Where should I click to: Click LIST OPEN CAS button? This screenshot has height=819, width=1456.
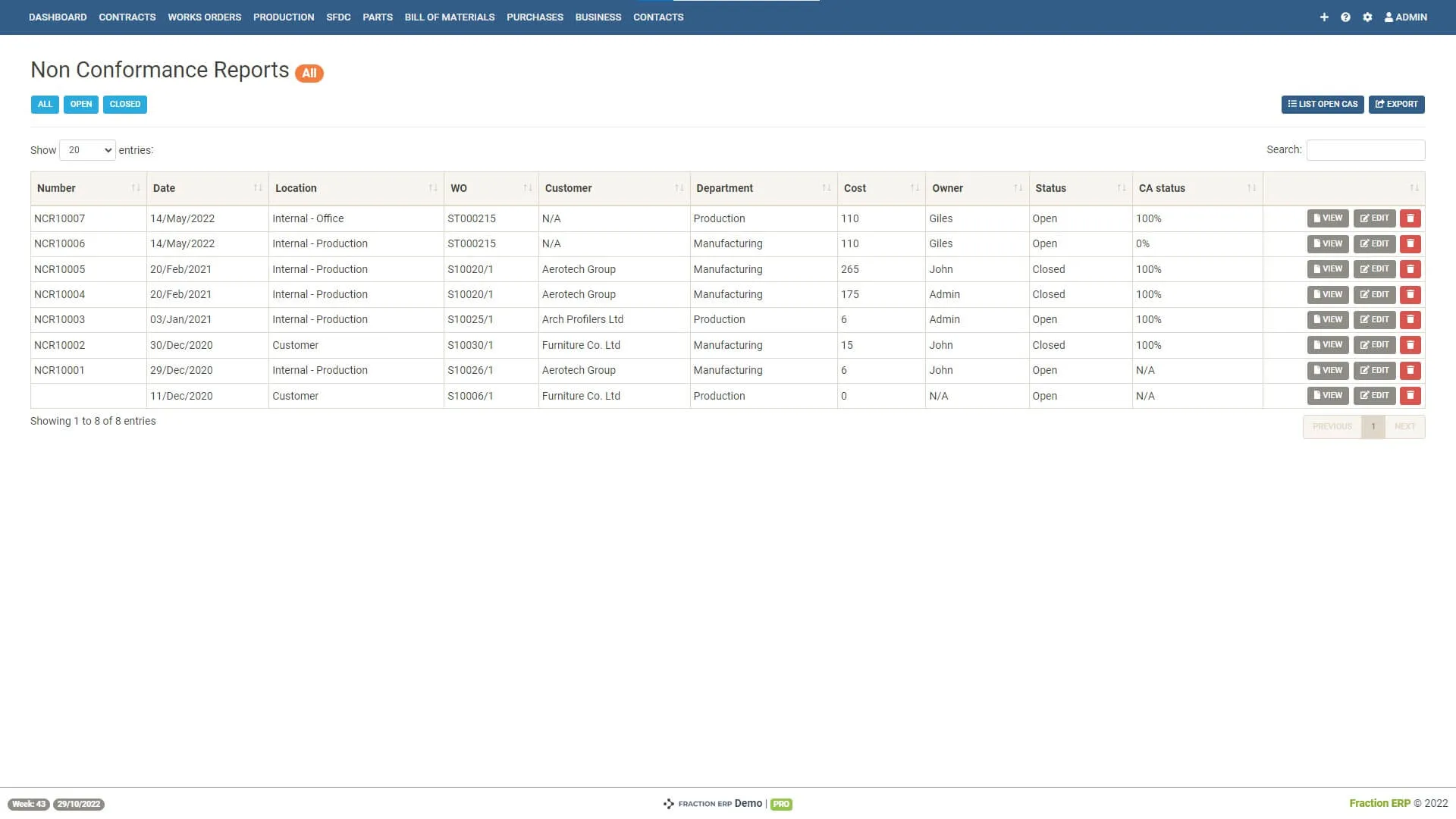1322,105
